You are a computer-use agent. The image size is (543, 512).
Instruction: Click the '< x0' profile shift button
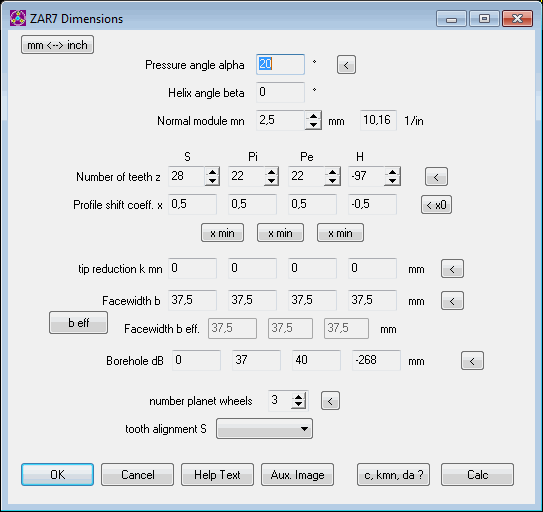[x=436, y=205]
